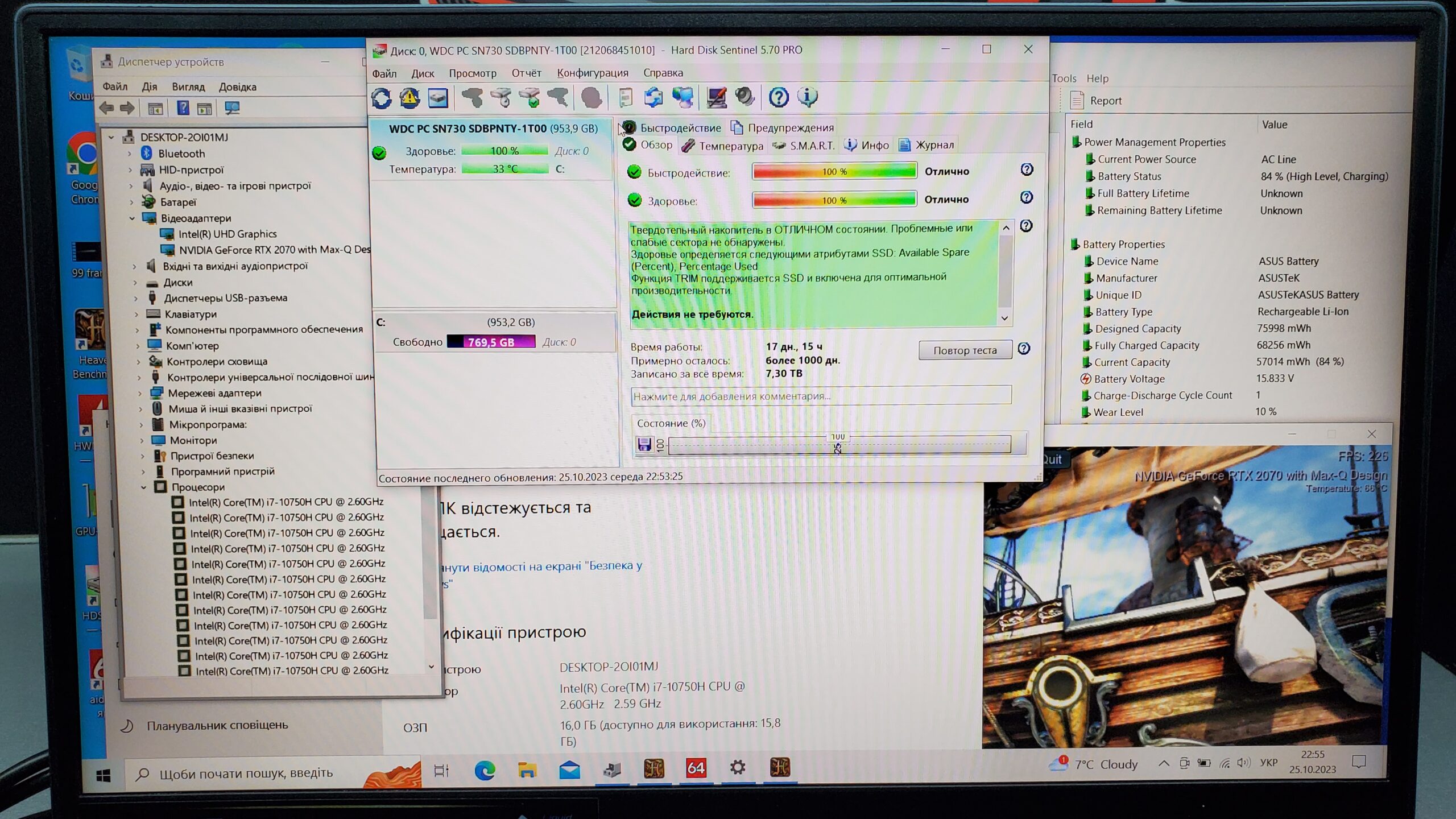1456x819 pixels.
Task: Open Microsoft Edge from the taskbar
Action: tap(485, 770)
